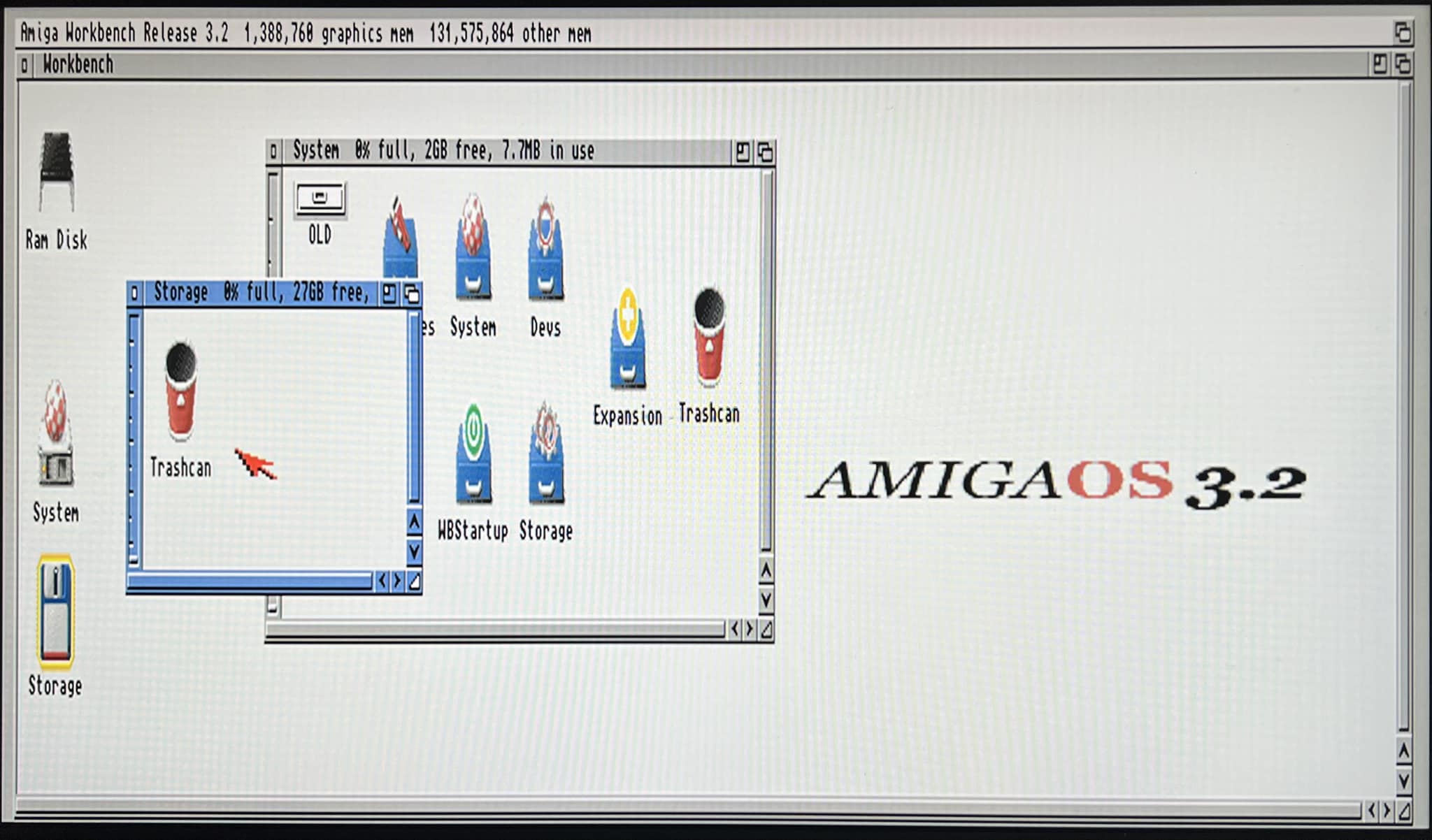Open the Ram Disk desktop icon
The height and width of the screenshot is (840, 1432).
pyautogui.click(x=56, y=173)
